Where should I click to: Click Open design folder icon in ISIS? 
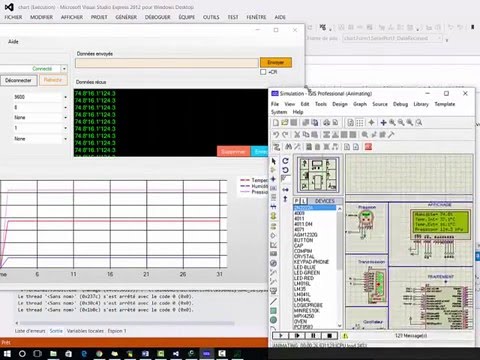(285, 123)
